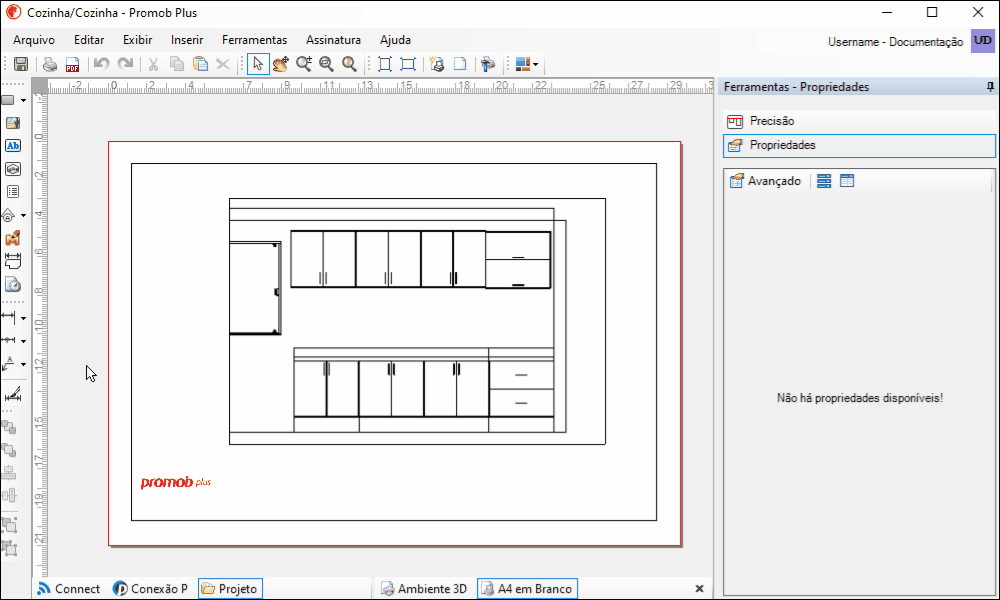
Task: Insert the orange M module icon
Action: 12,238
